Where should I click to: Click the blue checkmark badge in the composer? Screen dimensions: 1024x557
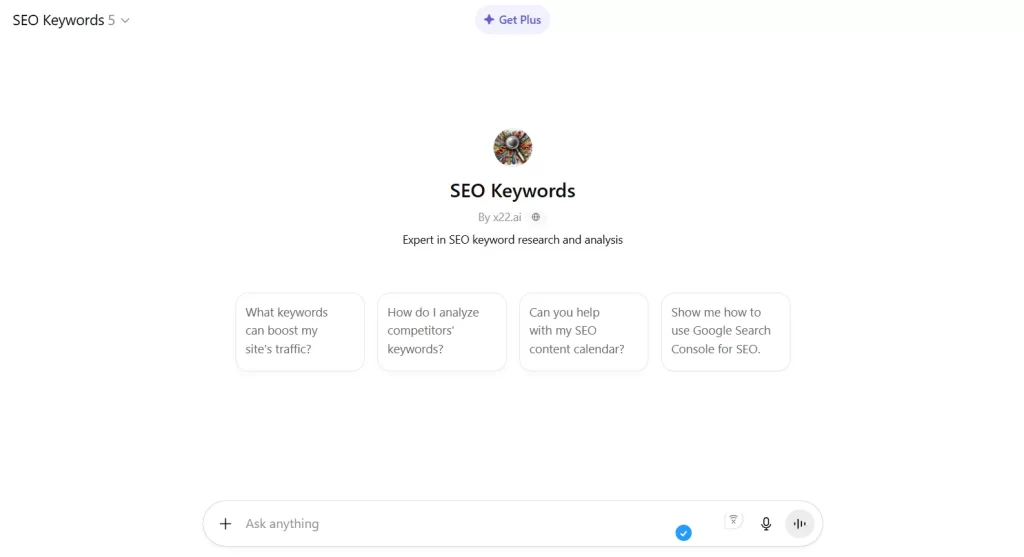click(x=683, y=533)
